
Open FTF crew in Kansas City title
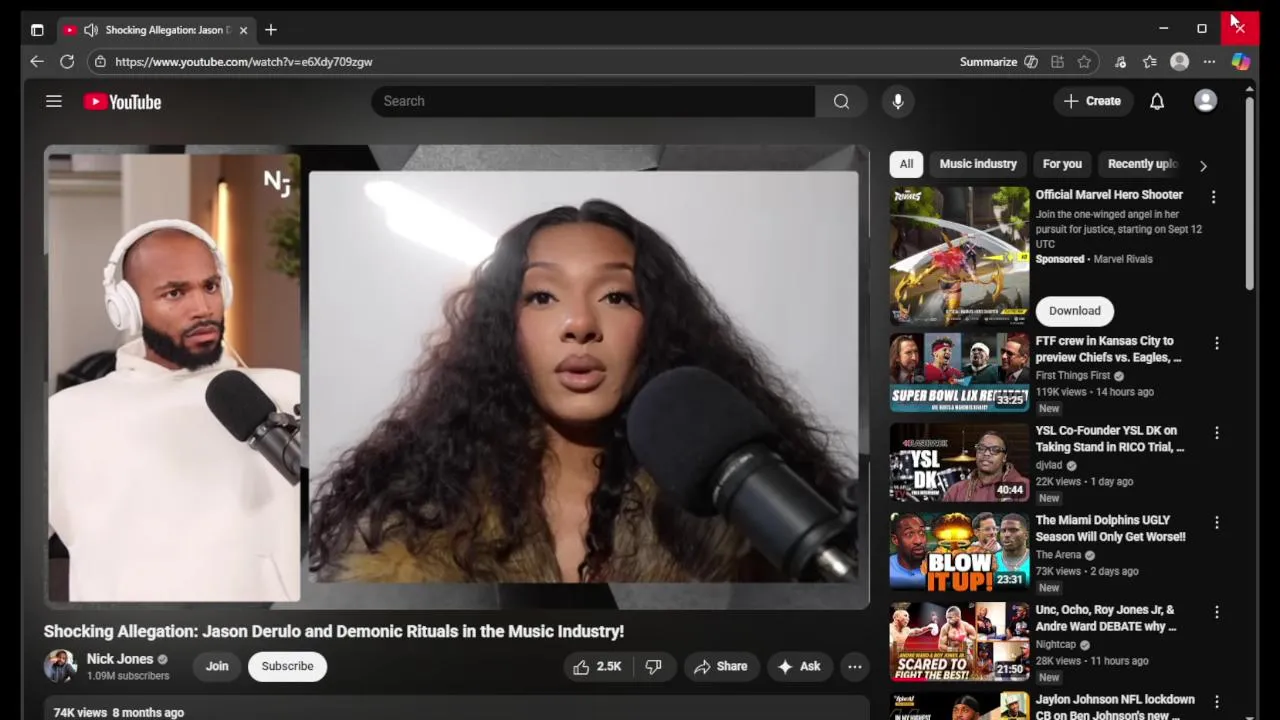[1108, 349]
